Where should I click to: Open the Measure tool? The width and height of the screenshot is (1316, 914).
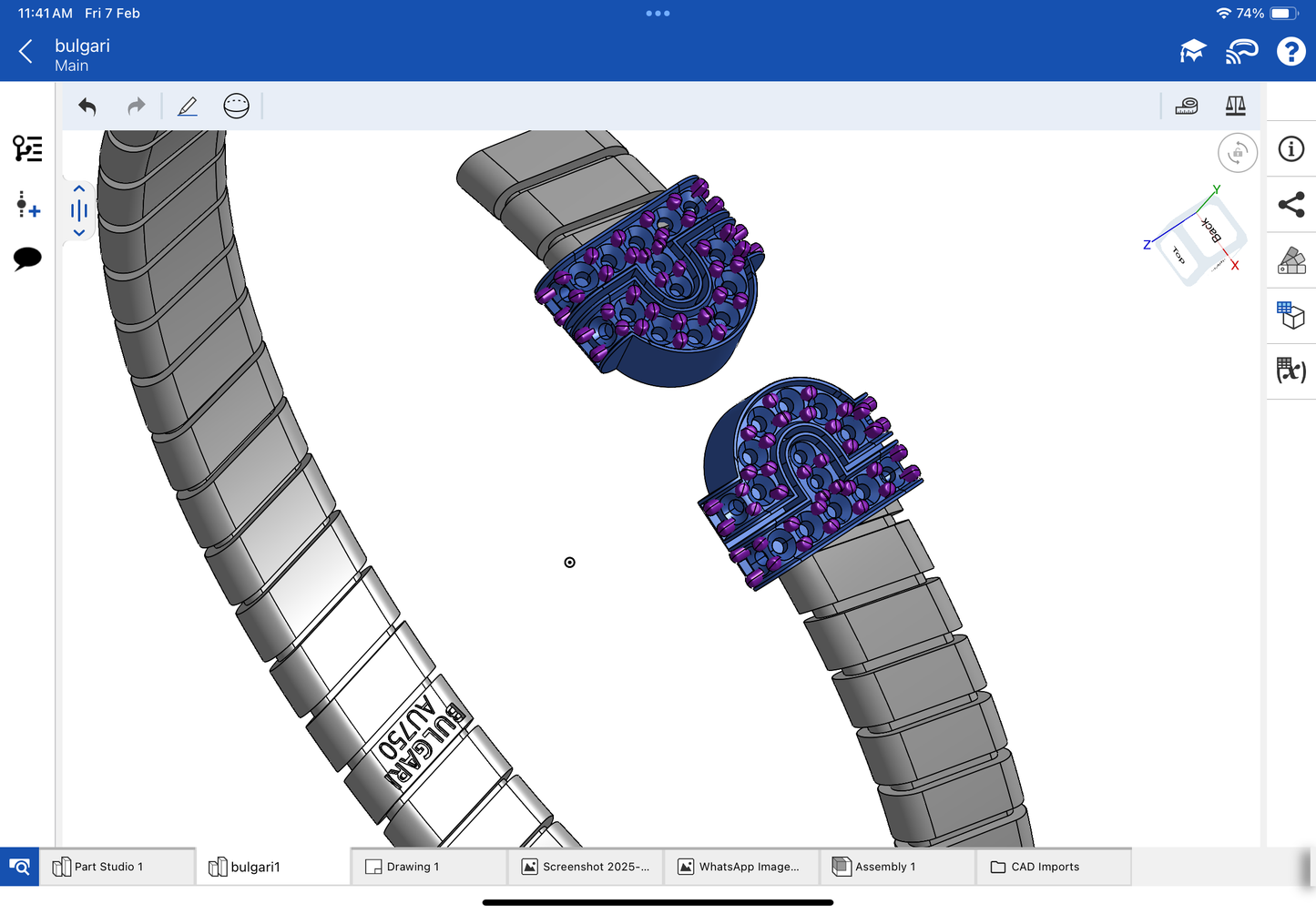coord(1187,107)
